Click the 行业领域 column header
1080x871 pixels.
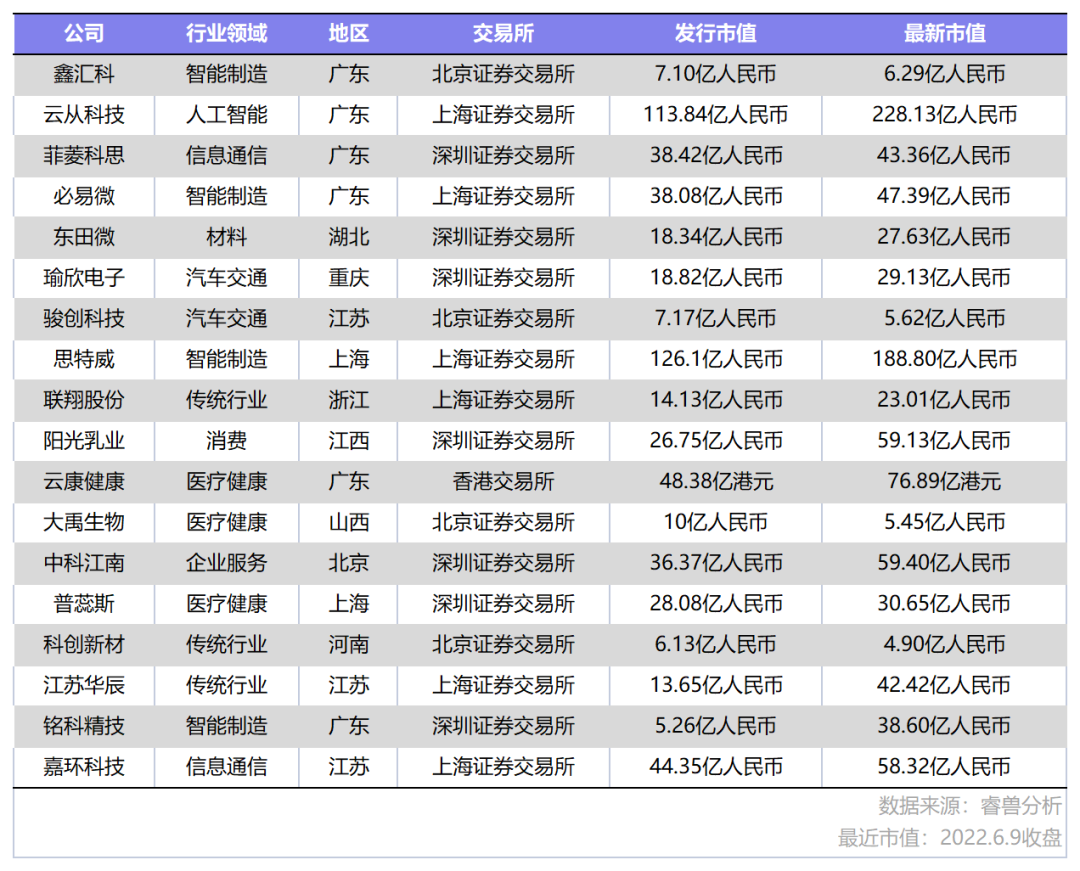227,33
